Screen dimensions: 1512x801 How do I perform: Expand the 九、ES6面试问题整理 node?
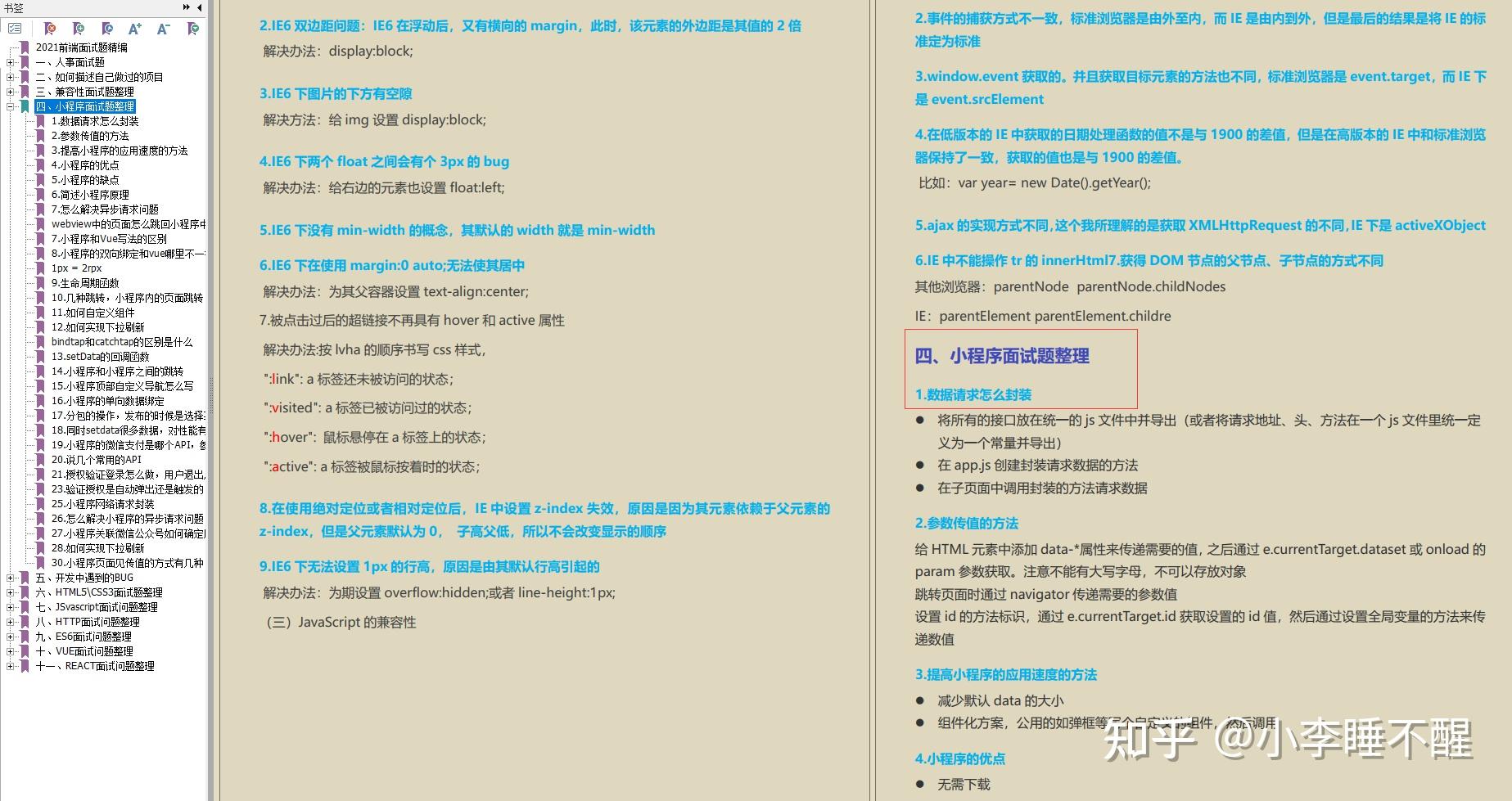11,637
